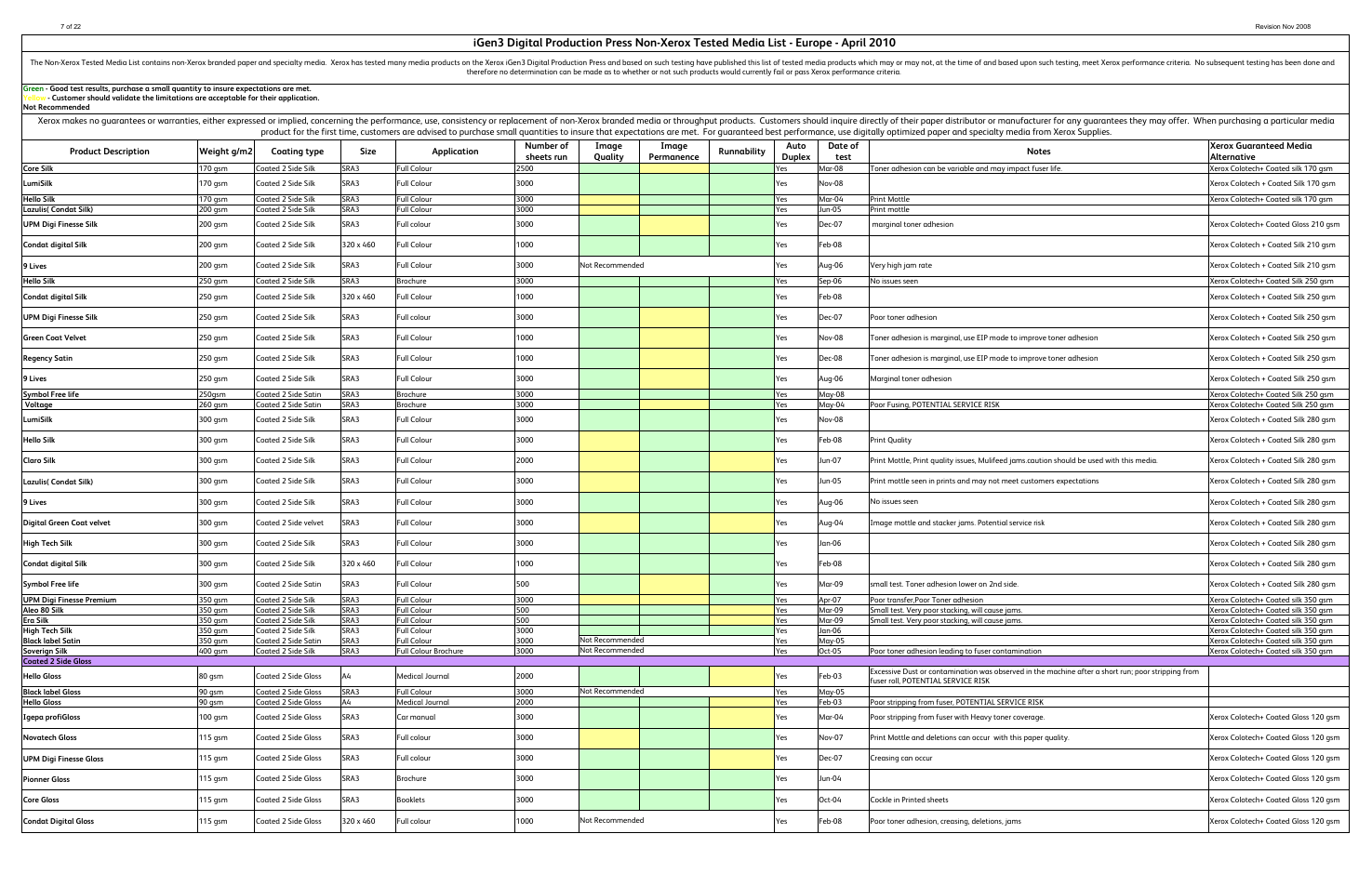Click the purple 'Coated 2 Side Gloss' section header
Viewport: 1372px width, 887px height.
(685, 661)
